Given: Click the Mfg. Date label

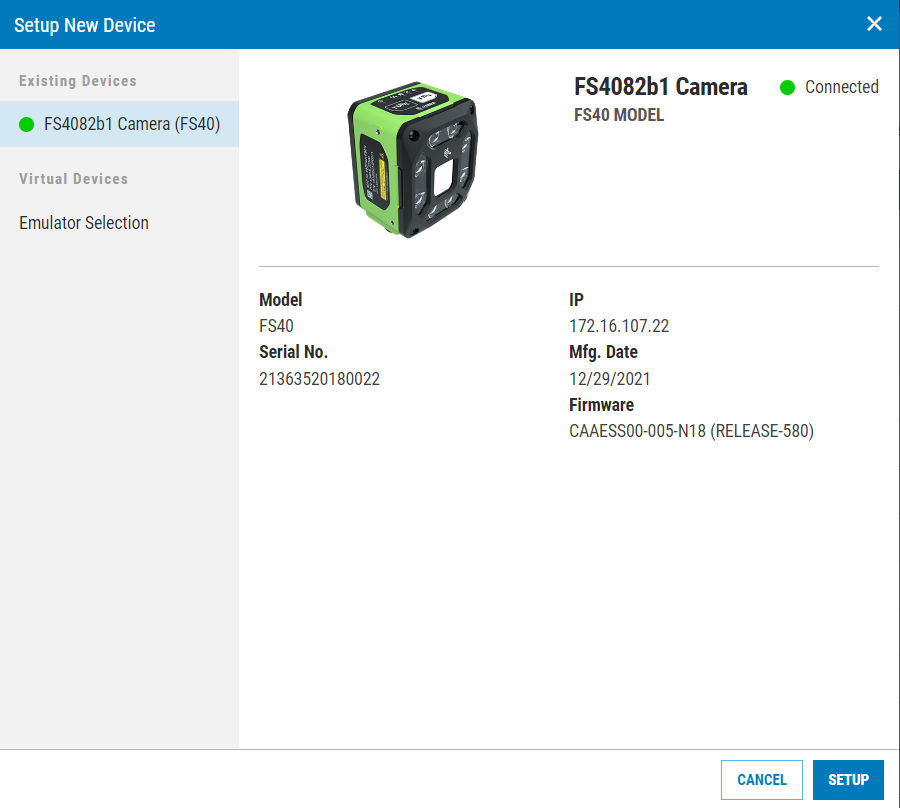Looking at the screenshot, I should (603, 352).
